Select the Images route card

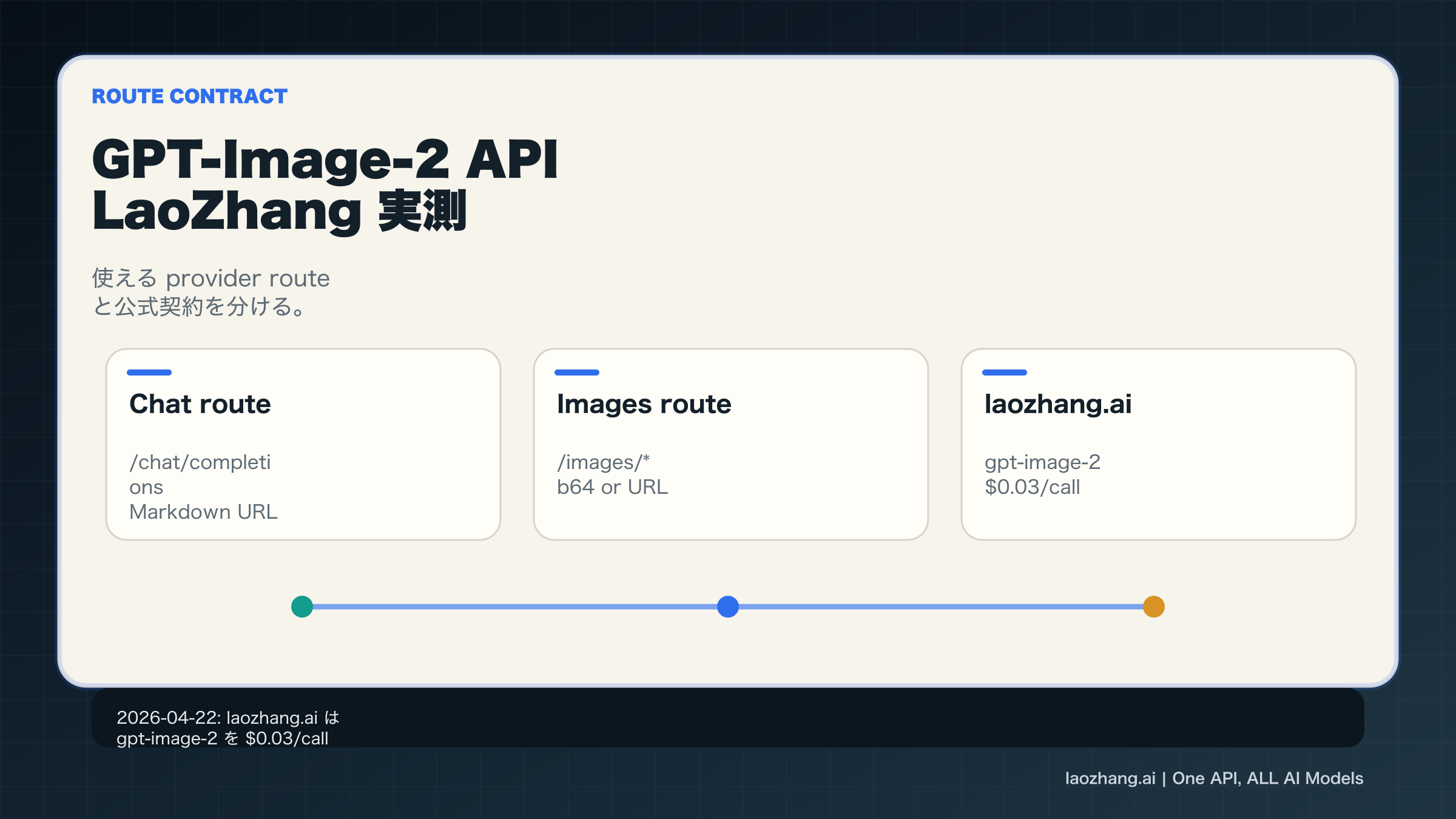click(x=730, y=443)
